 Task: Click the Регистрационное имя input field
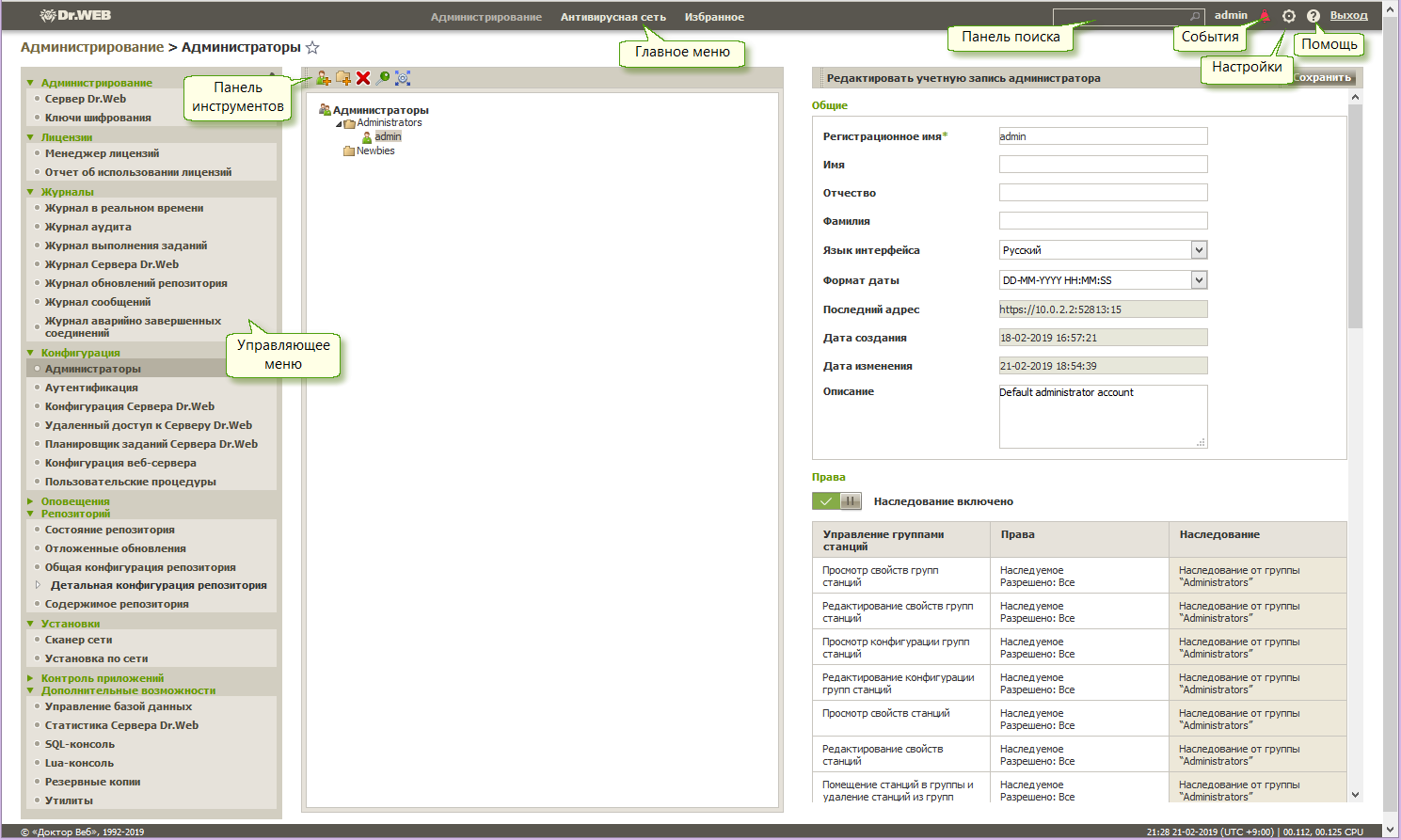pos(1103,136)
